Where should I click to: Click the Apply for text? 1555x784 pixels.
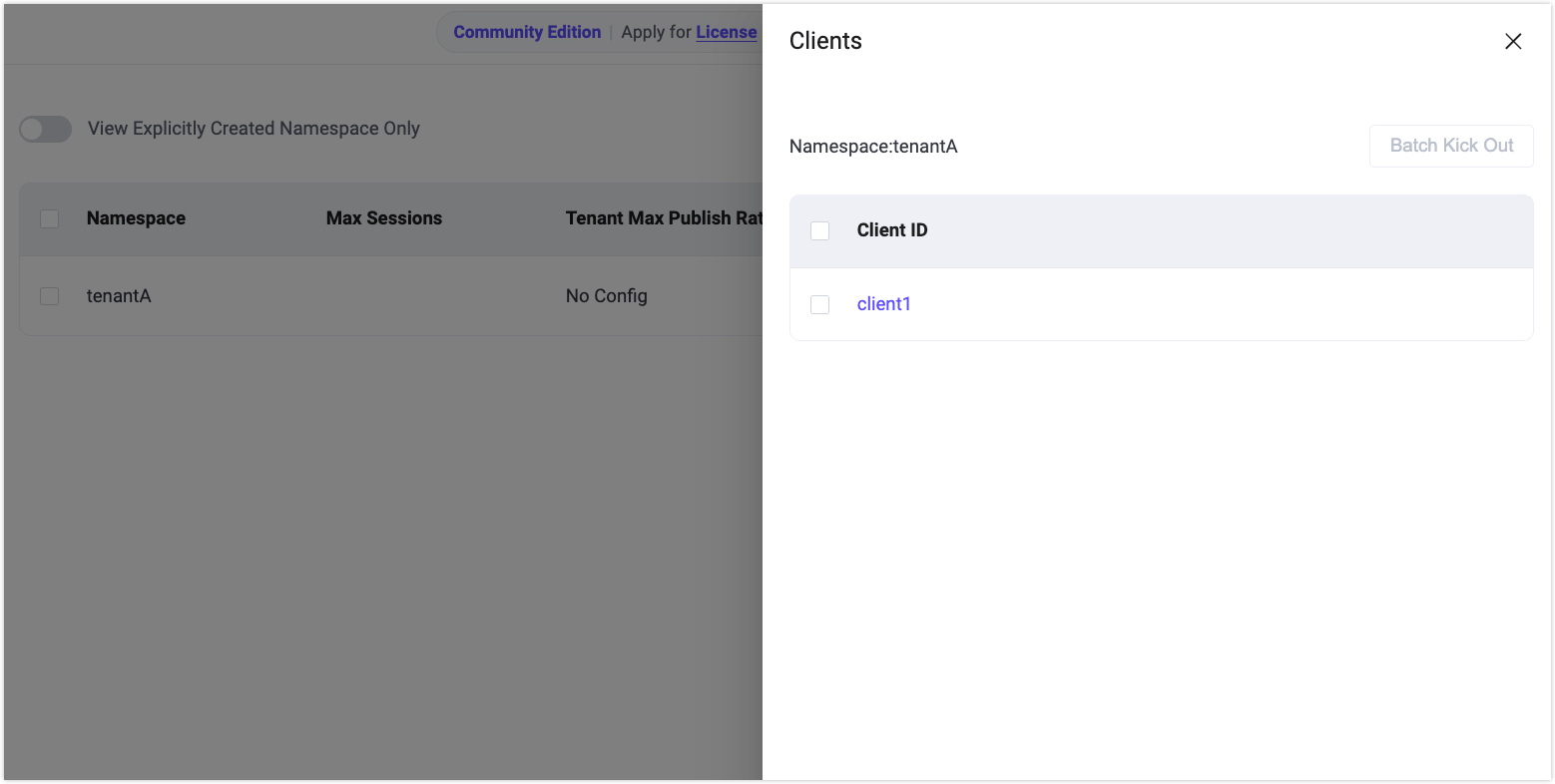pyautogui.click(x=656, y=32)
